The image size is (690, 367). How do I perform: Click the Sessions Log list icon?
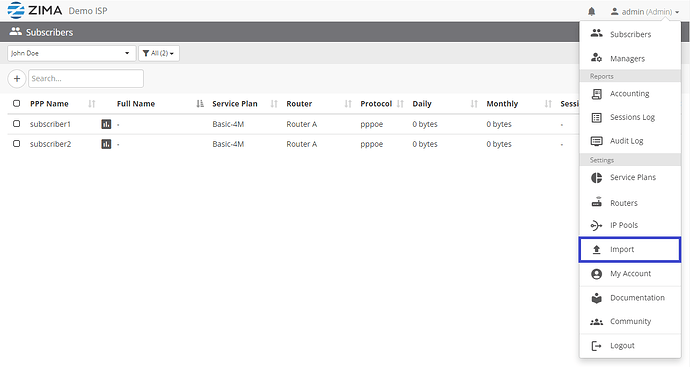click(x=596, y=117)
